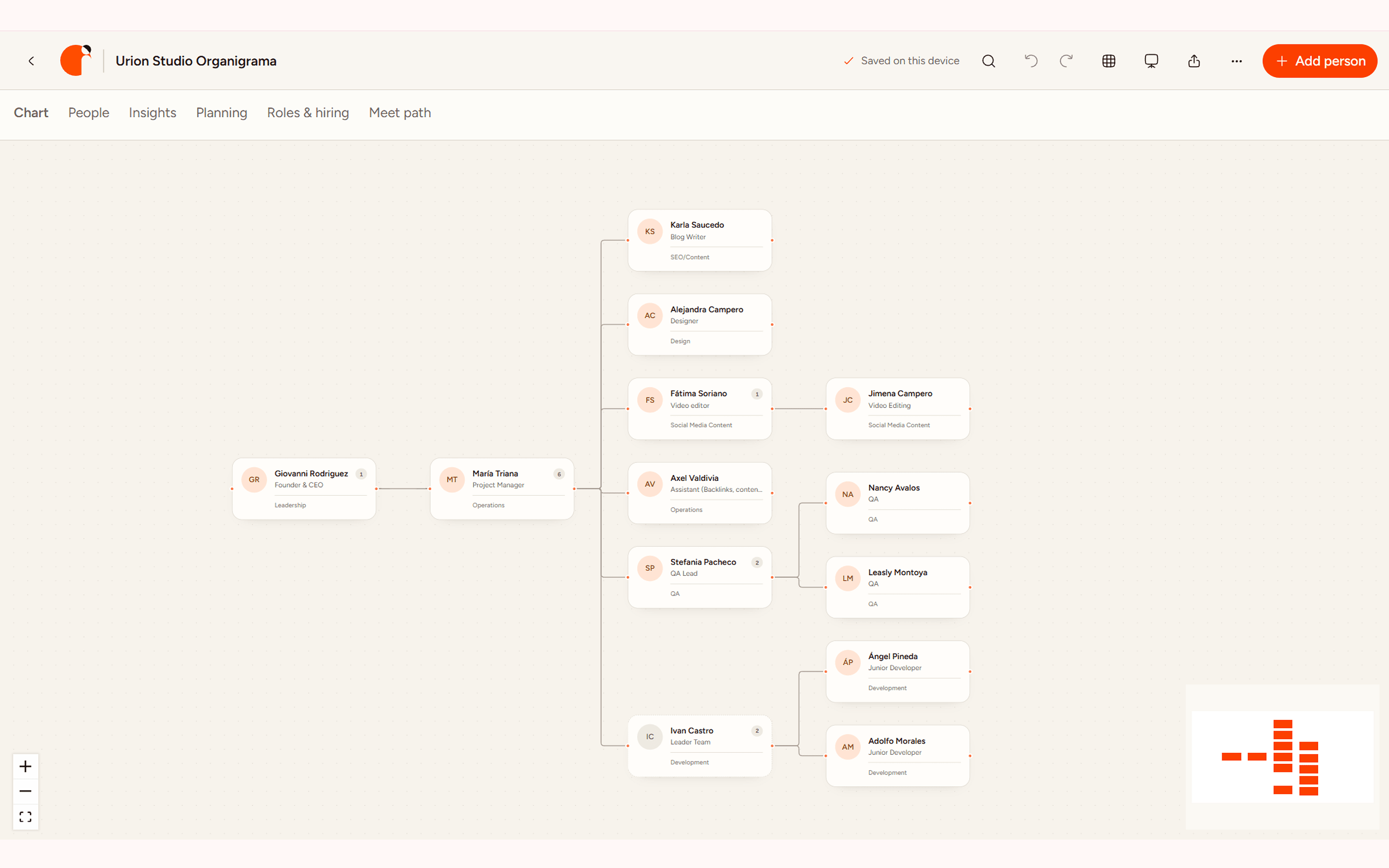Collapse Stefania Pacheco's 2 reports badge
The width and height of the screenshot is (1389, 868).
click(757, 563)
